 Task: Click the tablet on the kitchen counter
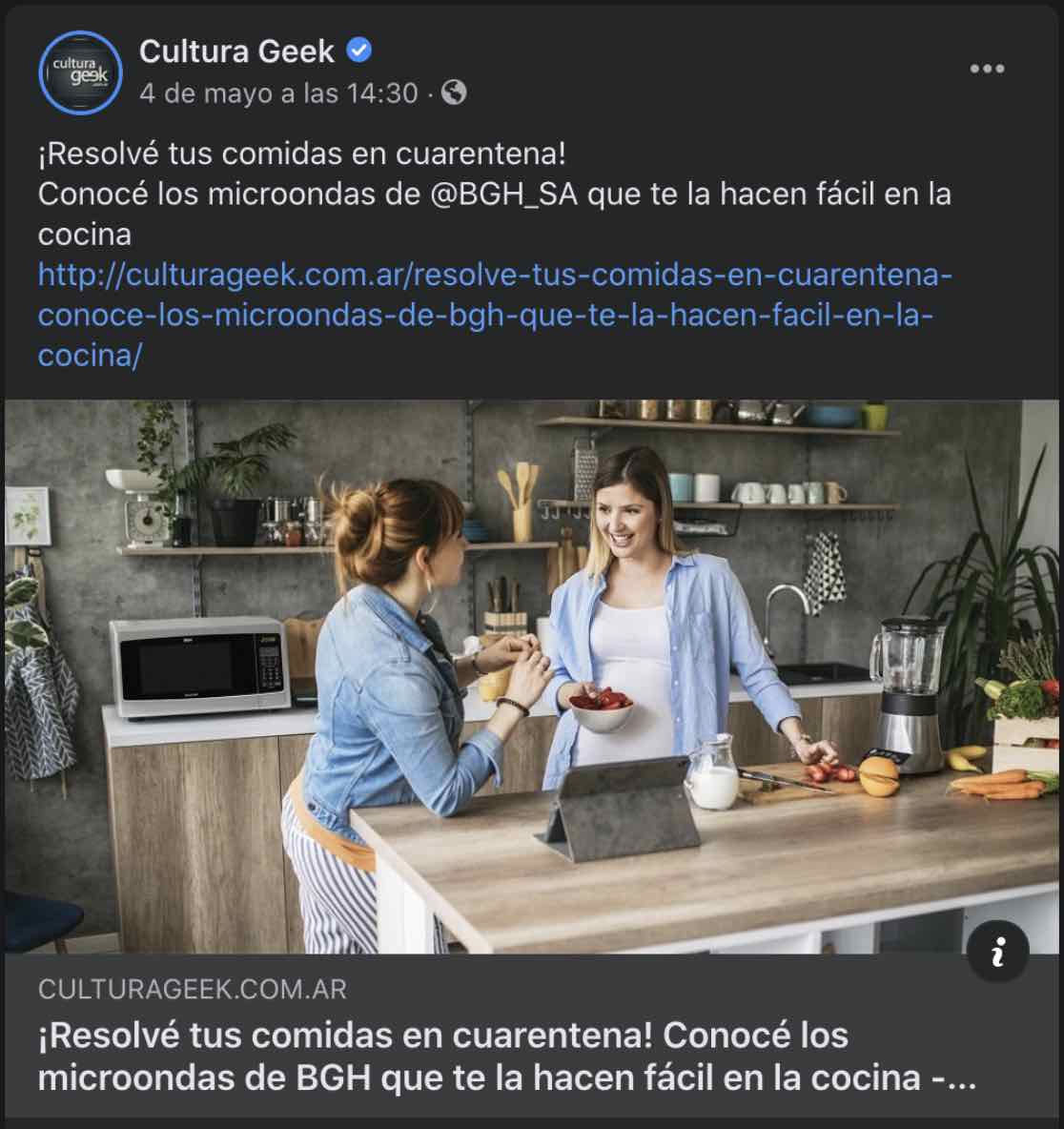click(x=619, y=808)
